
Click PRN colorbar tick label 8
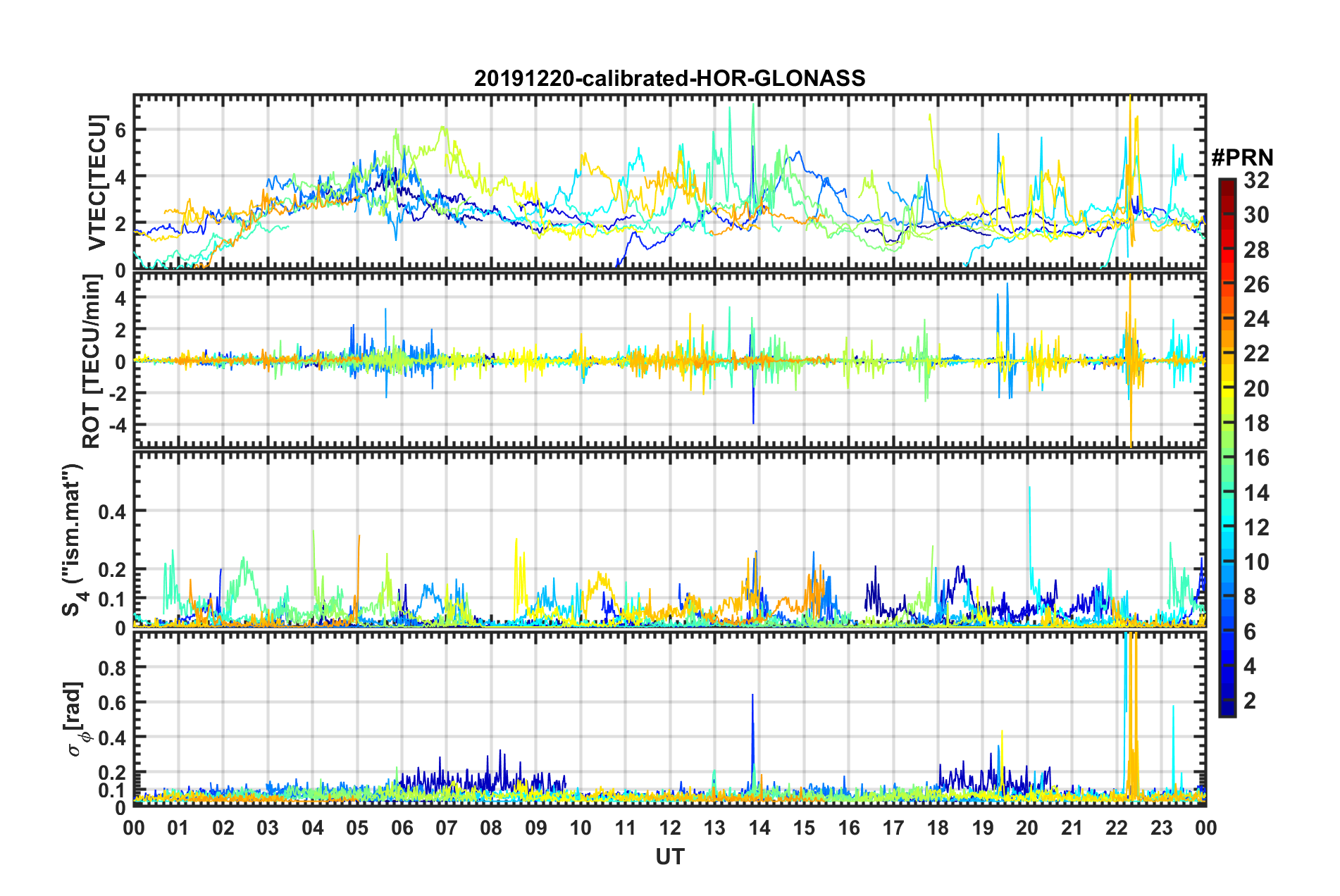(x=1250, y=597)
